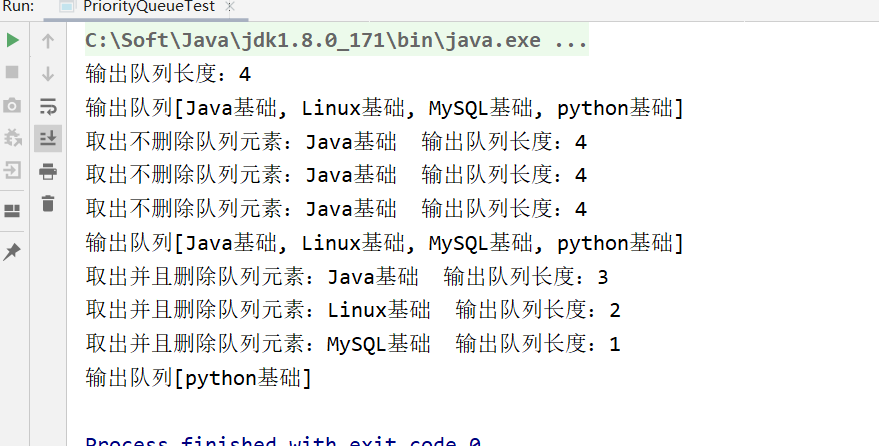The width and height of the screenshot is (879, 446).
Task: Select the PriorityQueueTest run tab
Action: click(x=148, y=7)
